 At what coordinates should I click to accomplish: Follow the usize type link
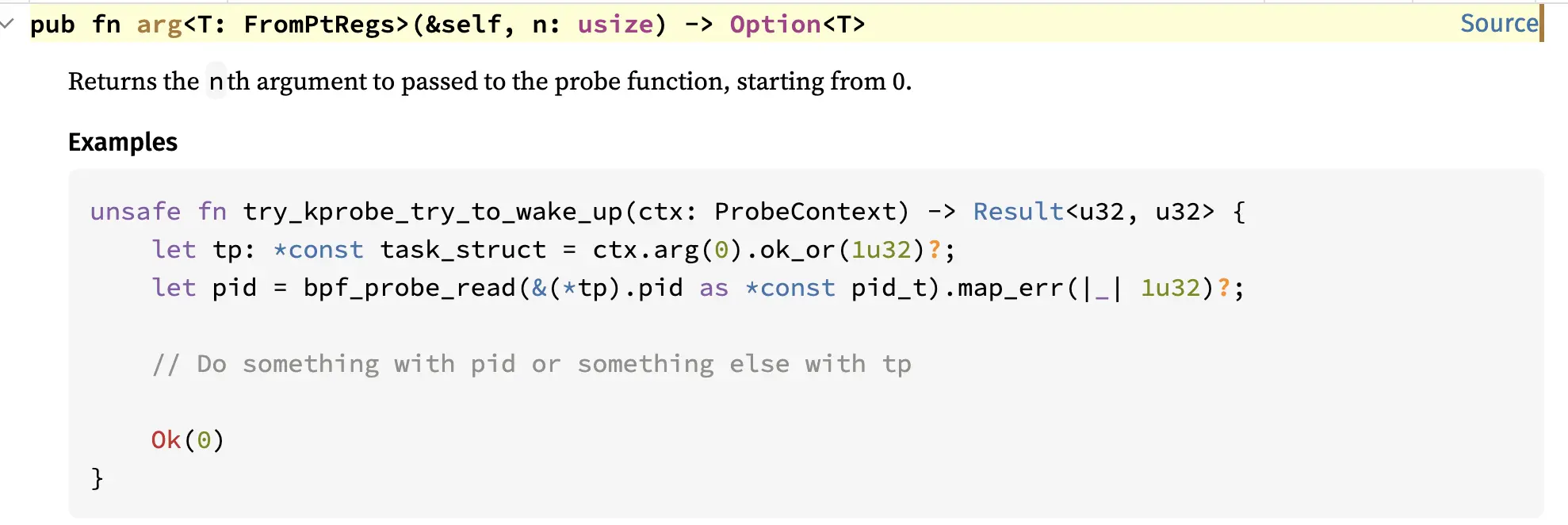615,25
